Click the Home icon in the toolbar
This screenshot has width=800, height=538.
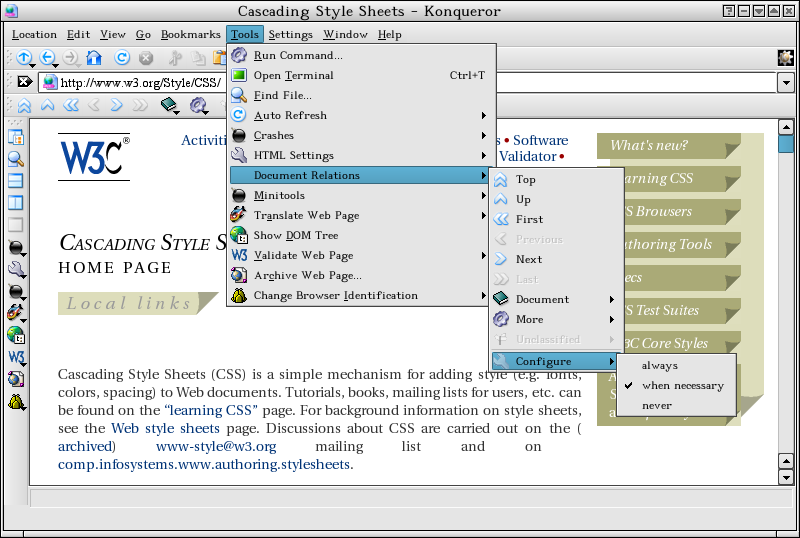[94, 58]
